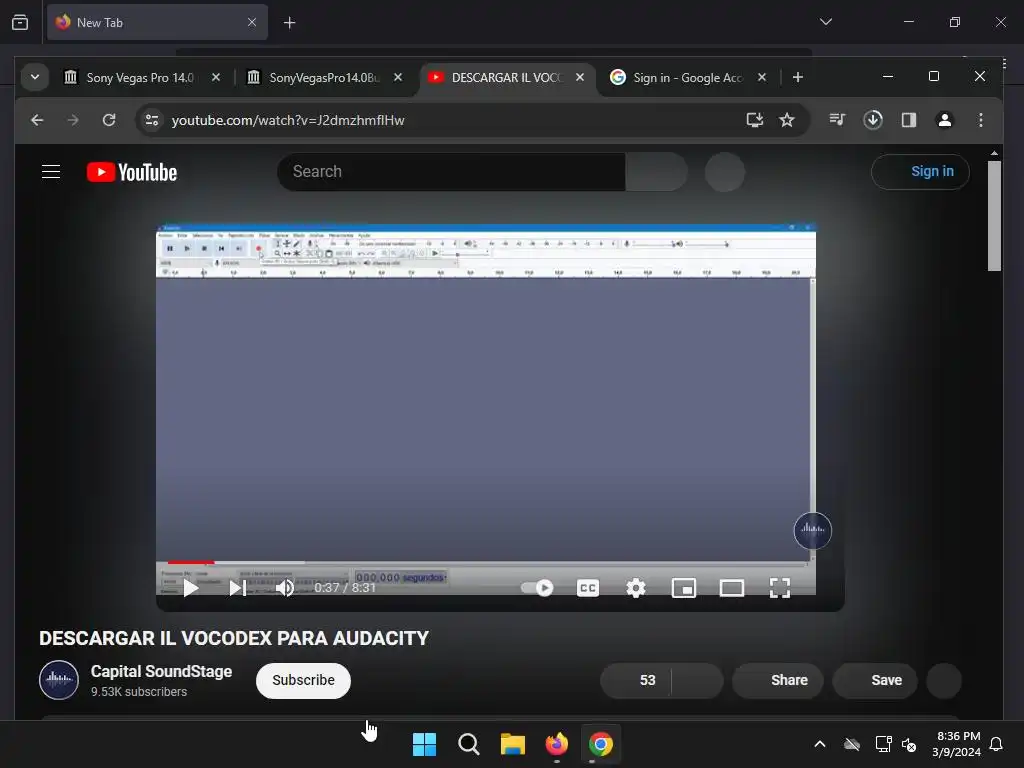Toggle Chrome side panel
The width and height of the screenshot is (1024, 768).
click(909, 120)
